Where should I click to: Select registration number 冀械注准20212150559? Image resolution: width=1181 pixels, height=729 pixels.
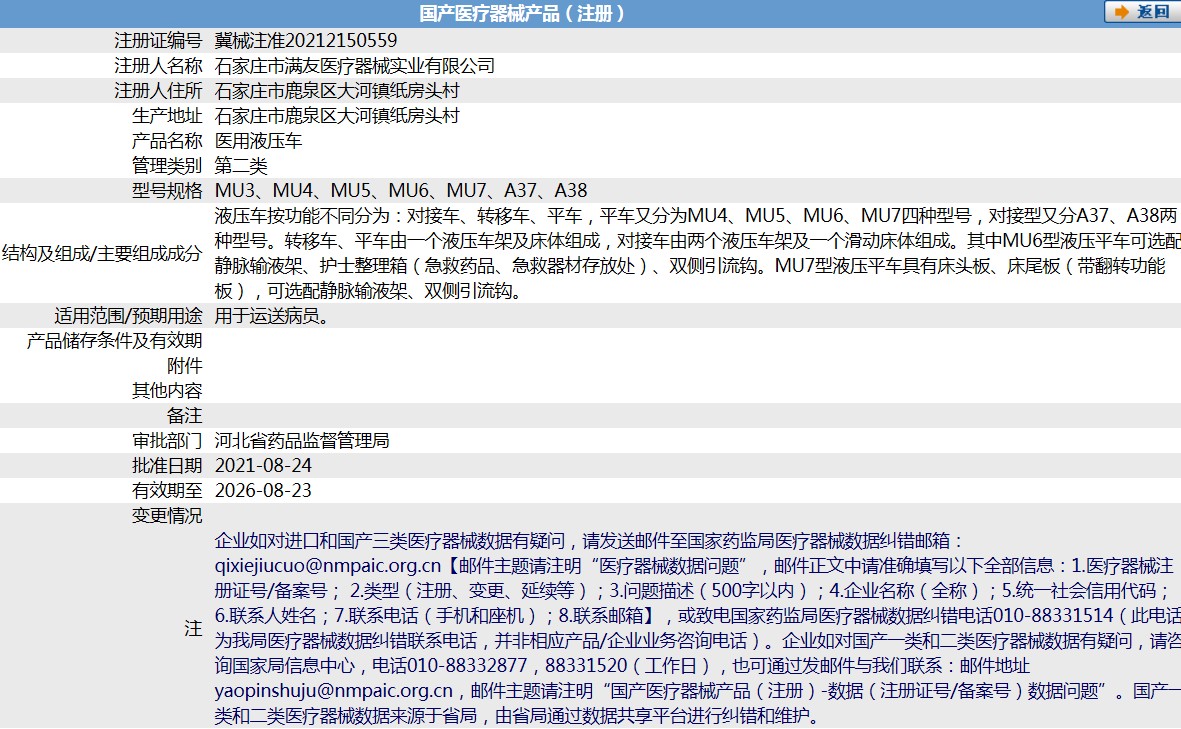pyautogui.click(x=306, y=41)
